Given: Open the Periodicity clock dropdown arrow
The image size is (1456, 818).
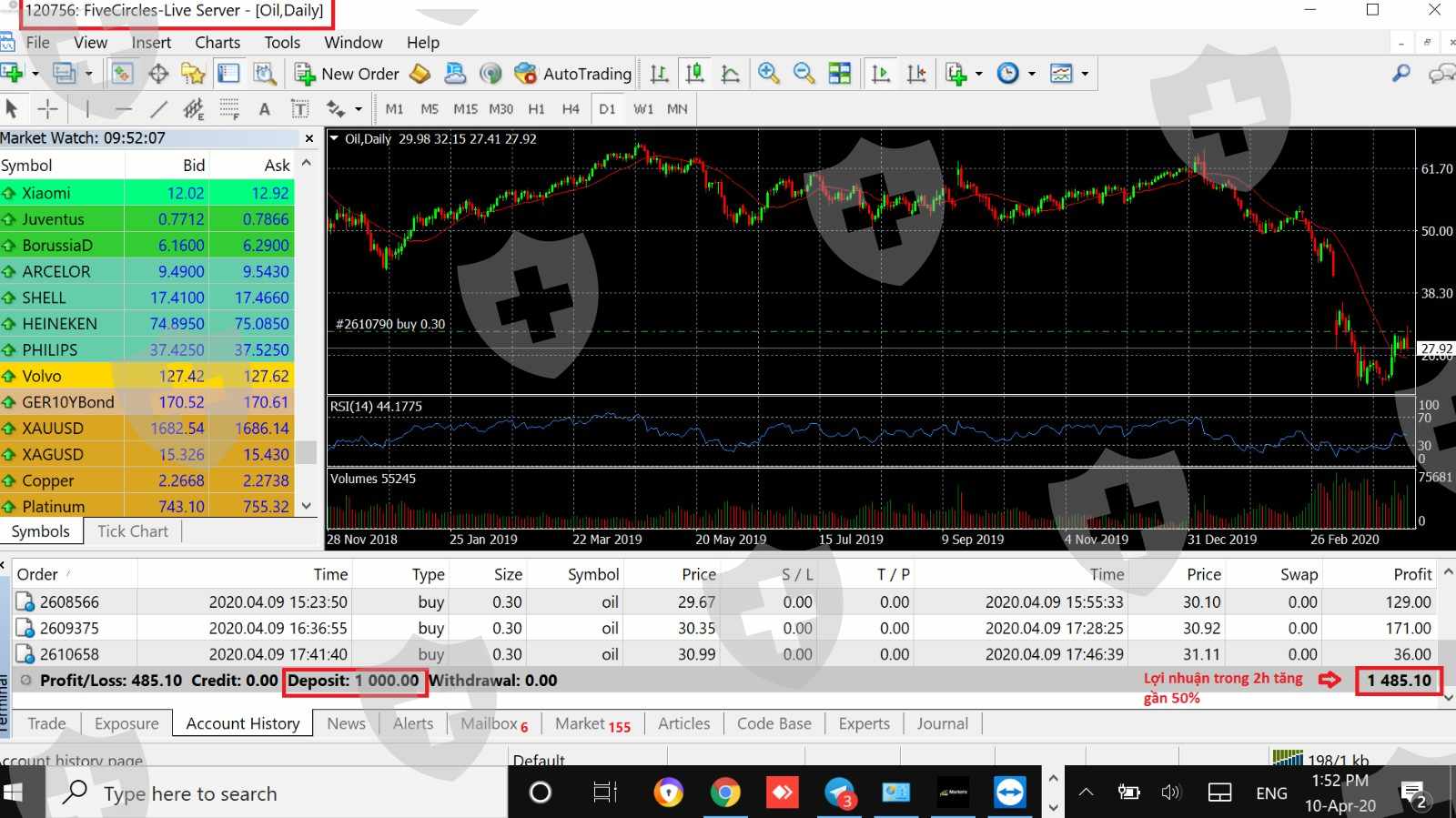Looking at the screenshot, I should tap(1032, 74).
